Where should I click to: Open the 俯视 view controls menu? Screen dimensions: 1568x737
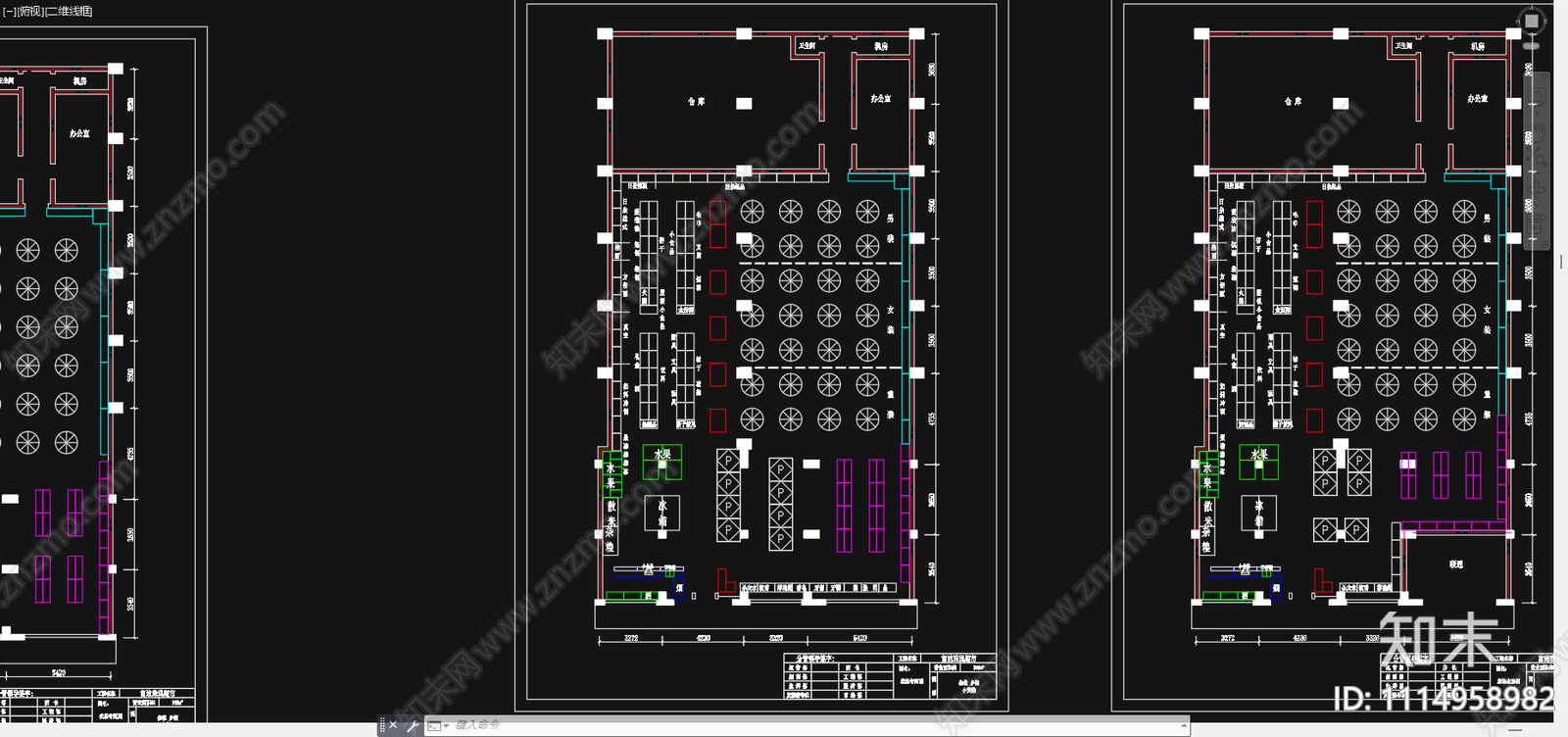click(29, 11)
